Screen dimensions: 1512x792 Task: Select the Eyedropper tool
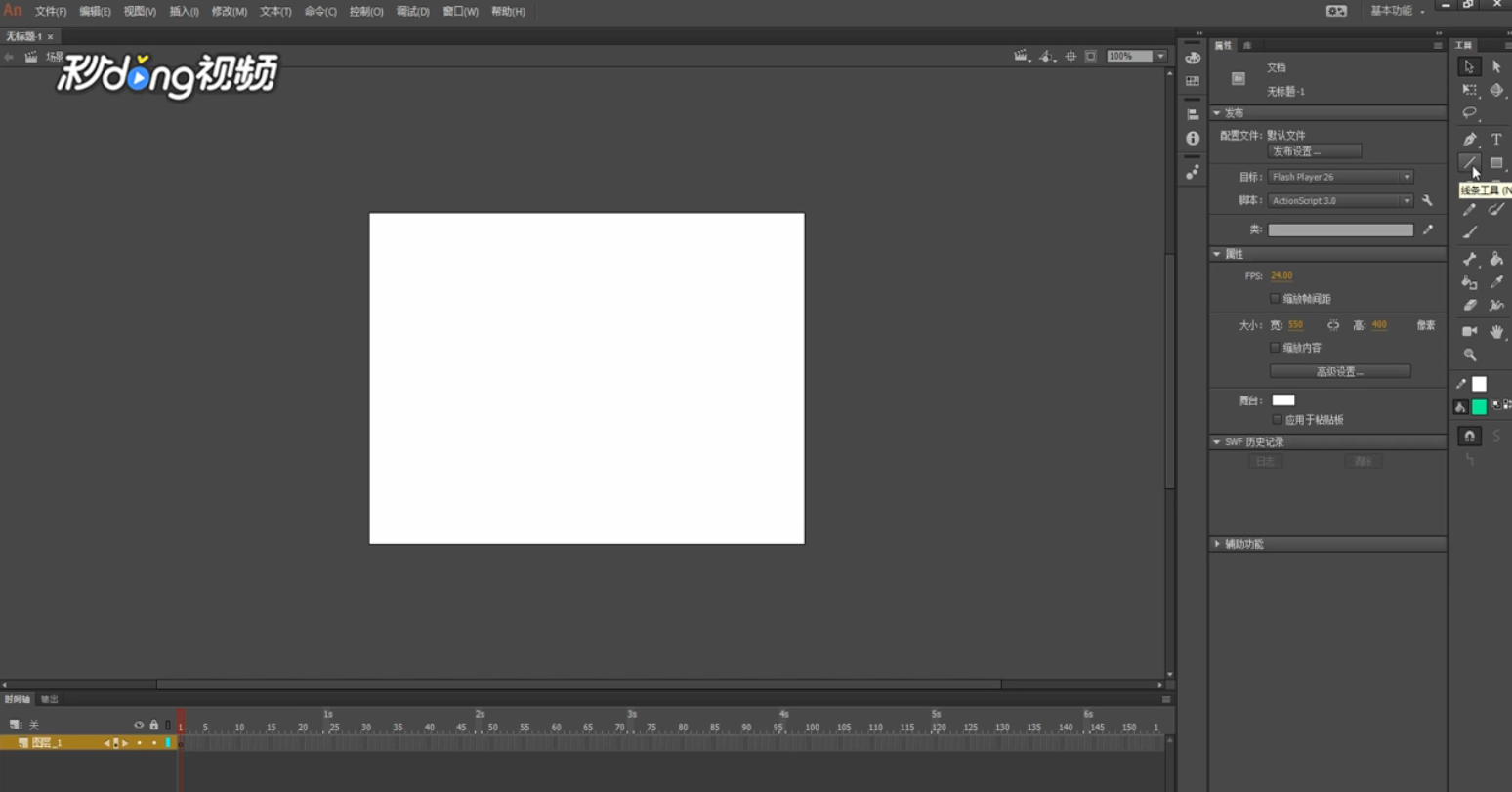tap(1496, 282)
